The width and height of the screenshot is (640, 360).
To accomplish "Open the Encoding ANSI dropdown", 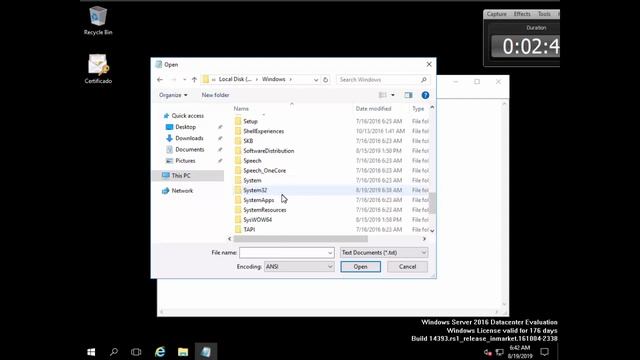I will pyautogui.click(x=299, y=267).
